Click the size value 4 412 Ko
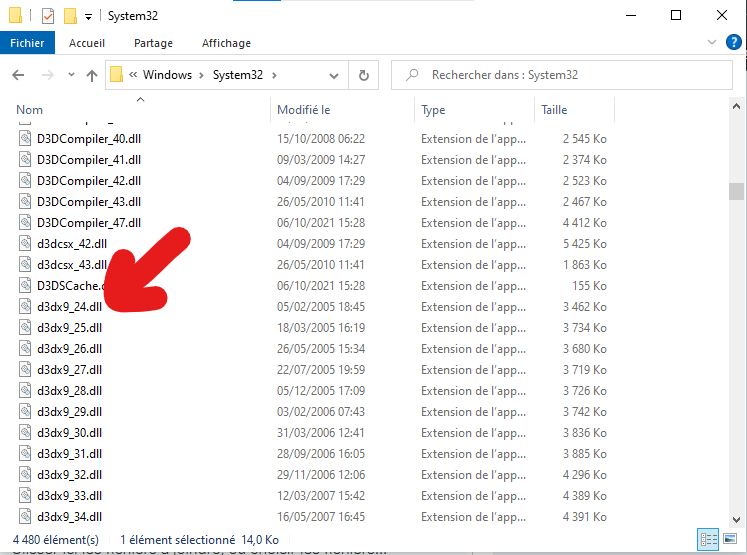This screenshot has width=747, height=555. 585,223
